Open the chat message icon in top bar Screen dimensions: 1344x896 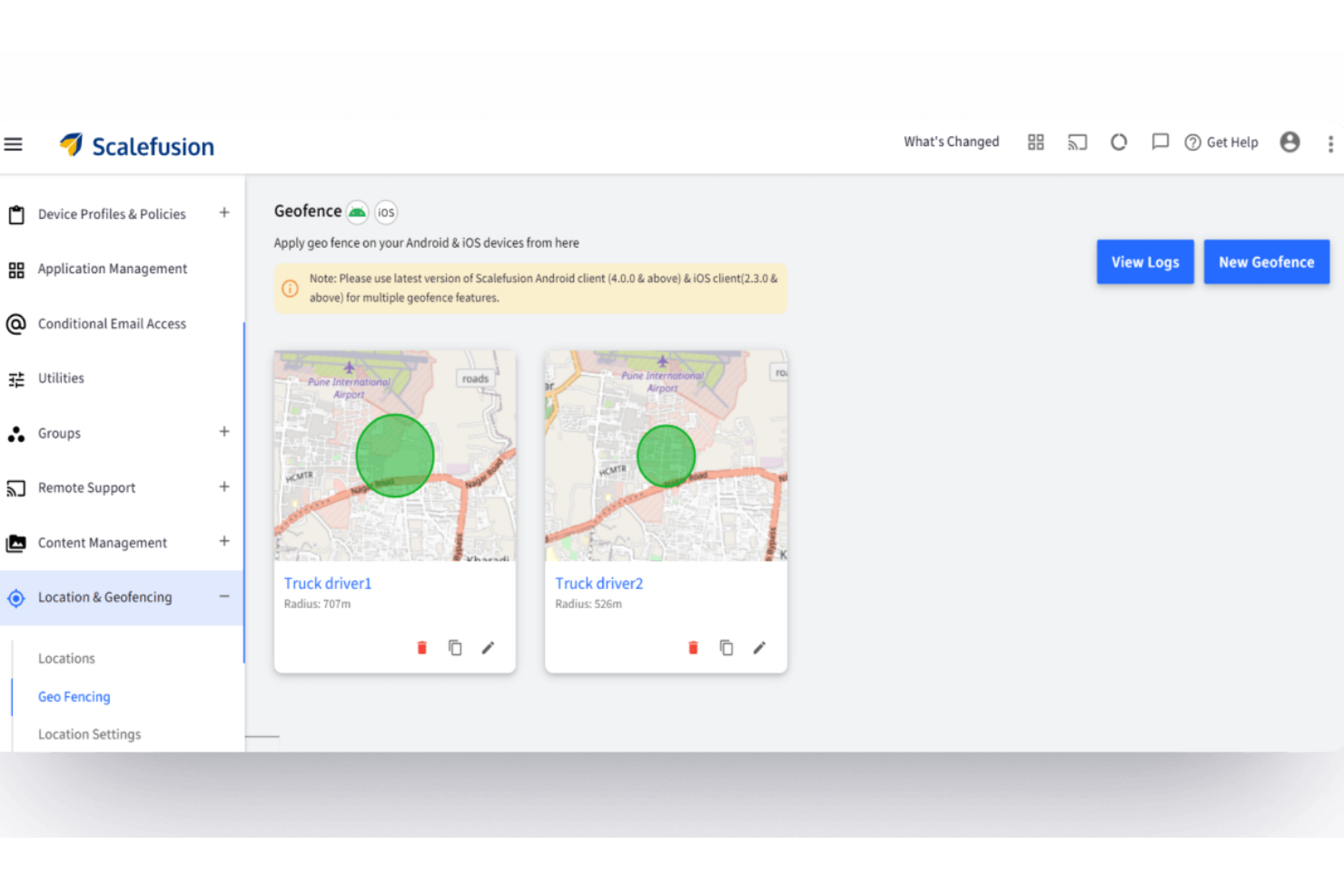point(1160,142)
